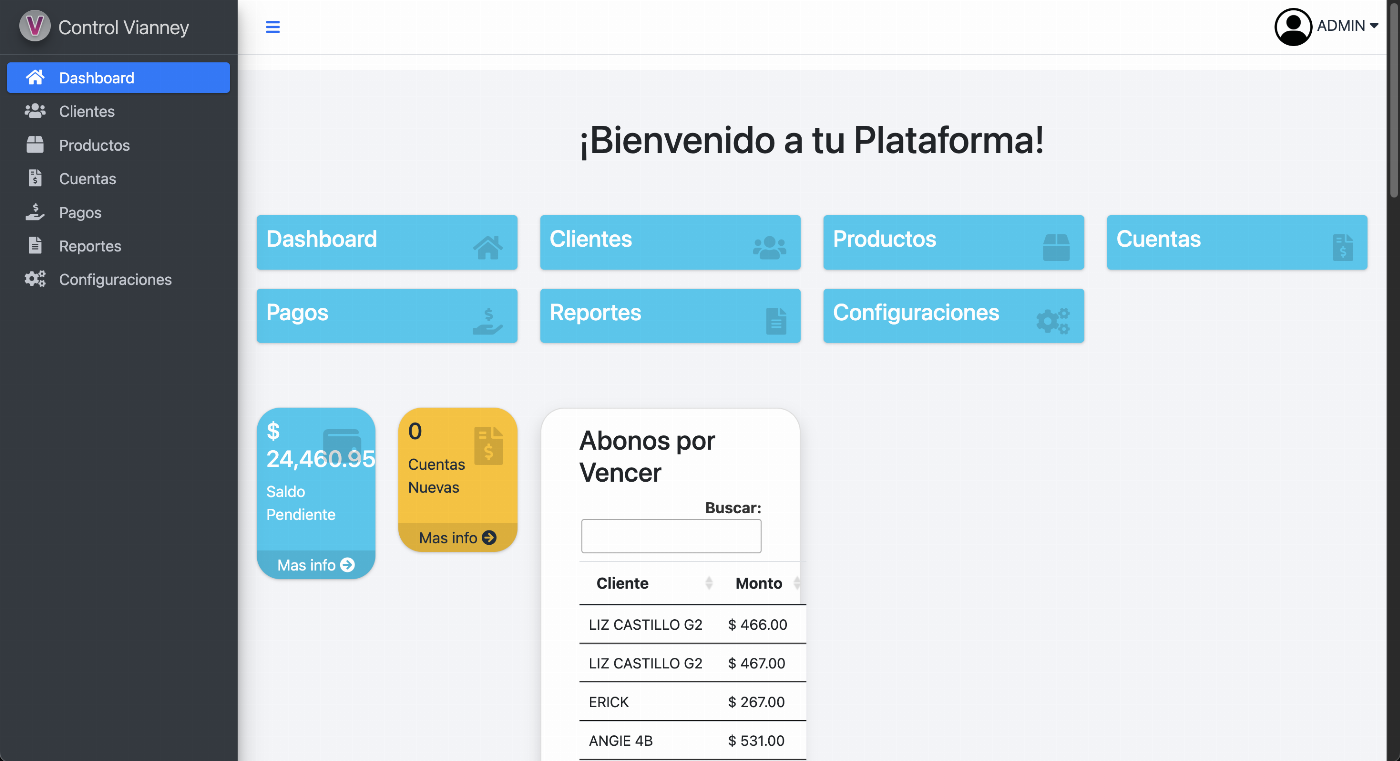Click the invoice icon on Cuentas tile
1400x761 pixels.
click(1342, 247)
